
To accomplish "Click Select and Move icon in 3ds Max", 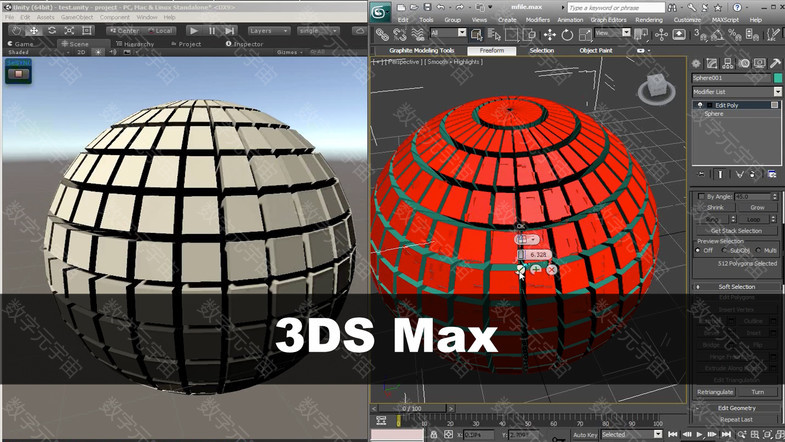I will tap(550, 34).
